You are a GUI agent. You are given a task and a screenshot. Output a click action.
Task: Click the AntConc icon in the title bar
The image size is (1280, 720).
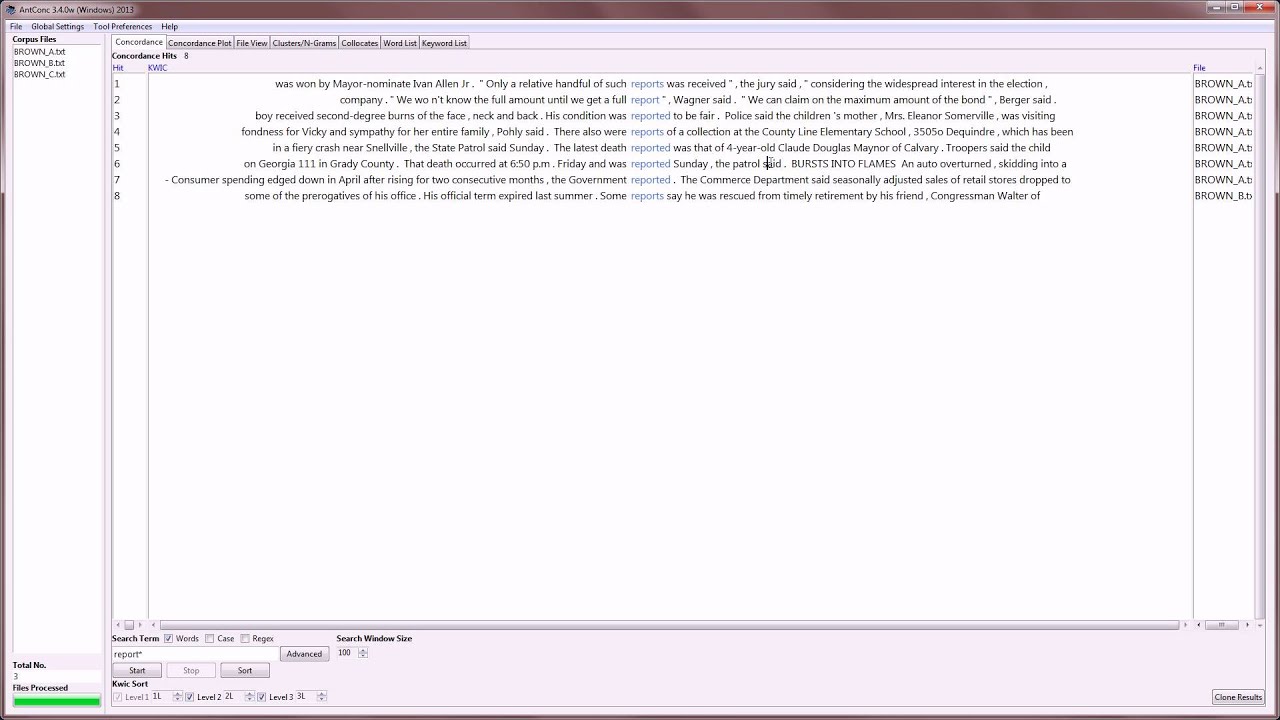click(x=10, y=9)
